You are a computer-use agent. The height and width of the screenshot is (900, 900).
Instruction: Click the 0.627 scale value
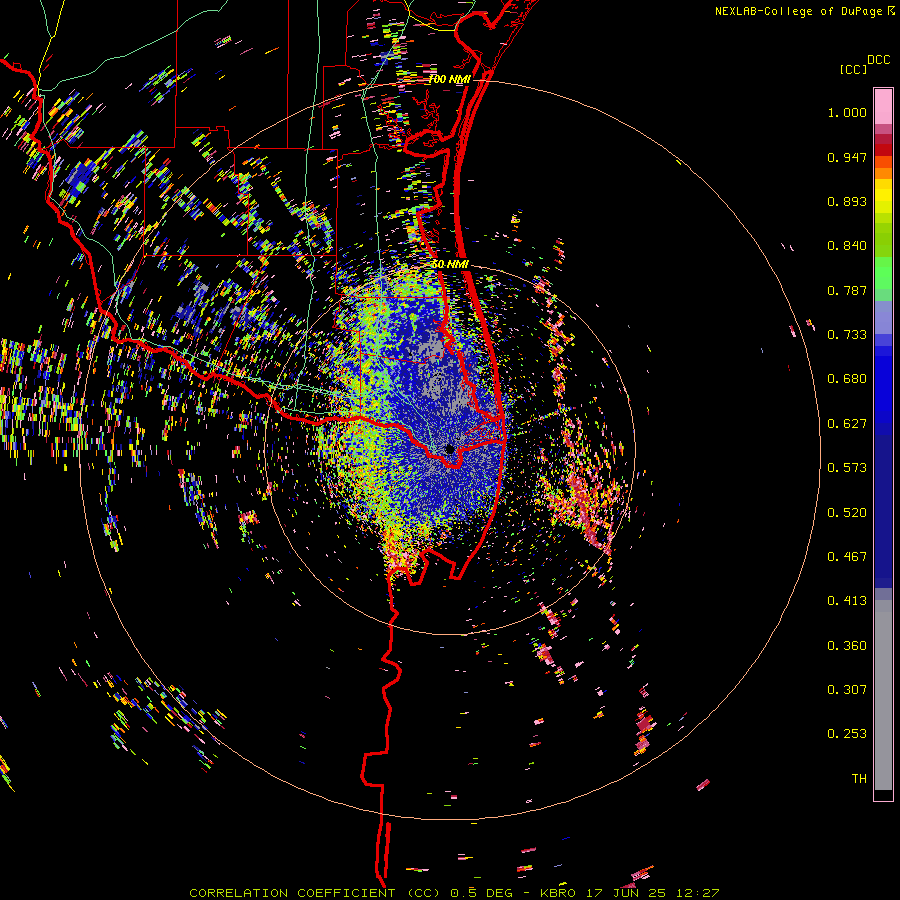[x=847, y=424]
